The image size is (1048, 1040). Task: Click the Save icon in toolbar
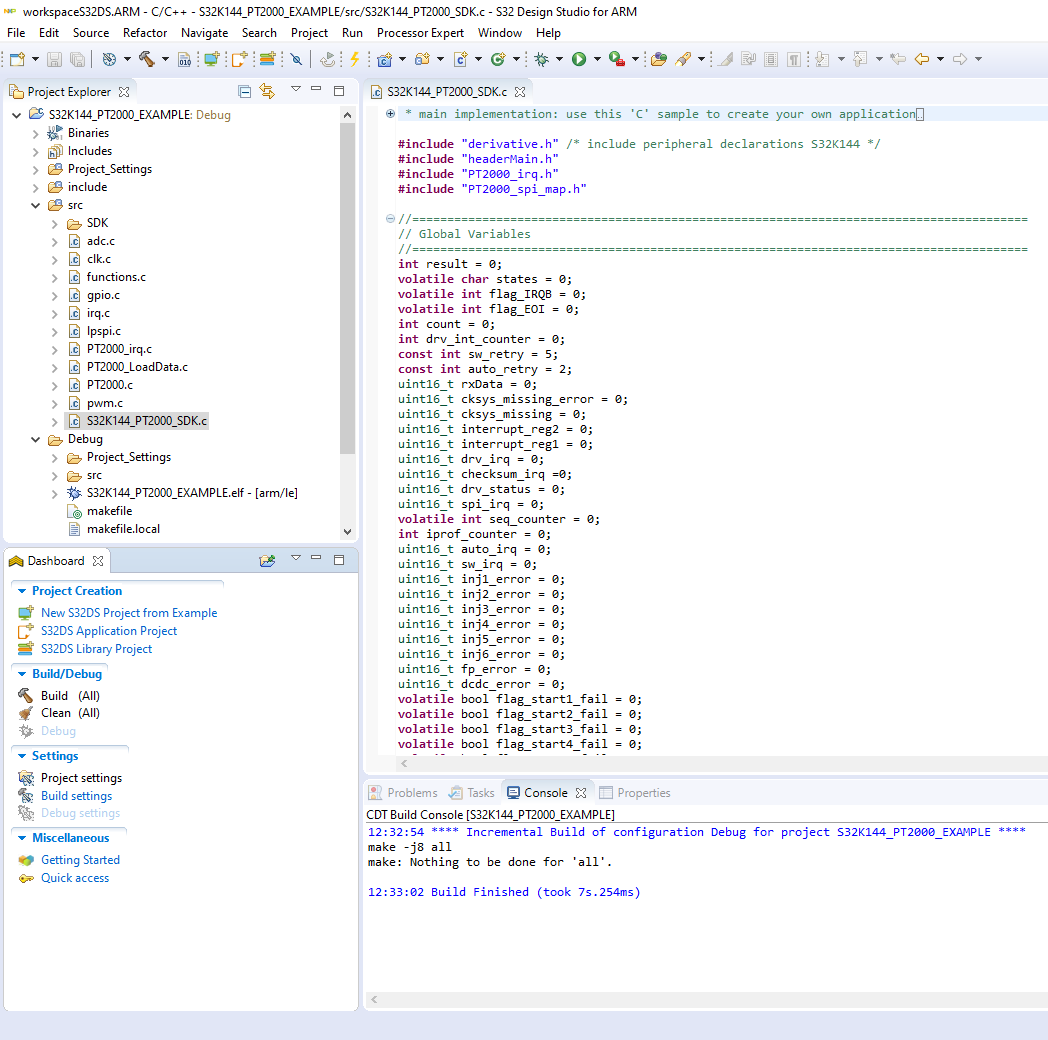(54, 59)
